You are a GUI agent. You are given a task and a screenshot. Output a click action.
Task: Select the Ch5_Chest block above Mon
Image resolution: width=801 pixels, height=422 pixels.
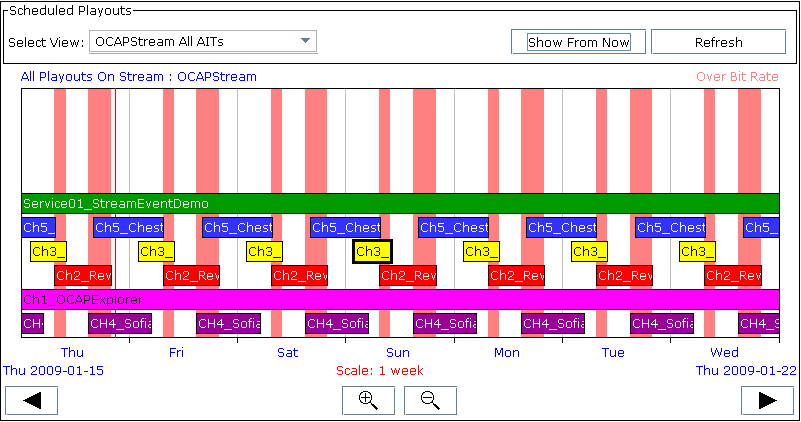454,227
